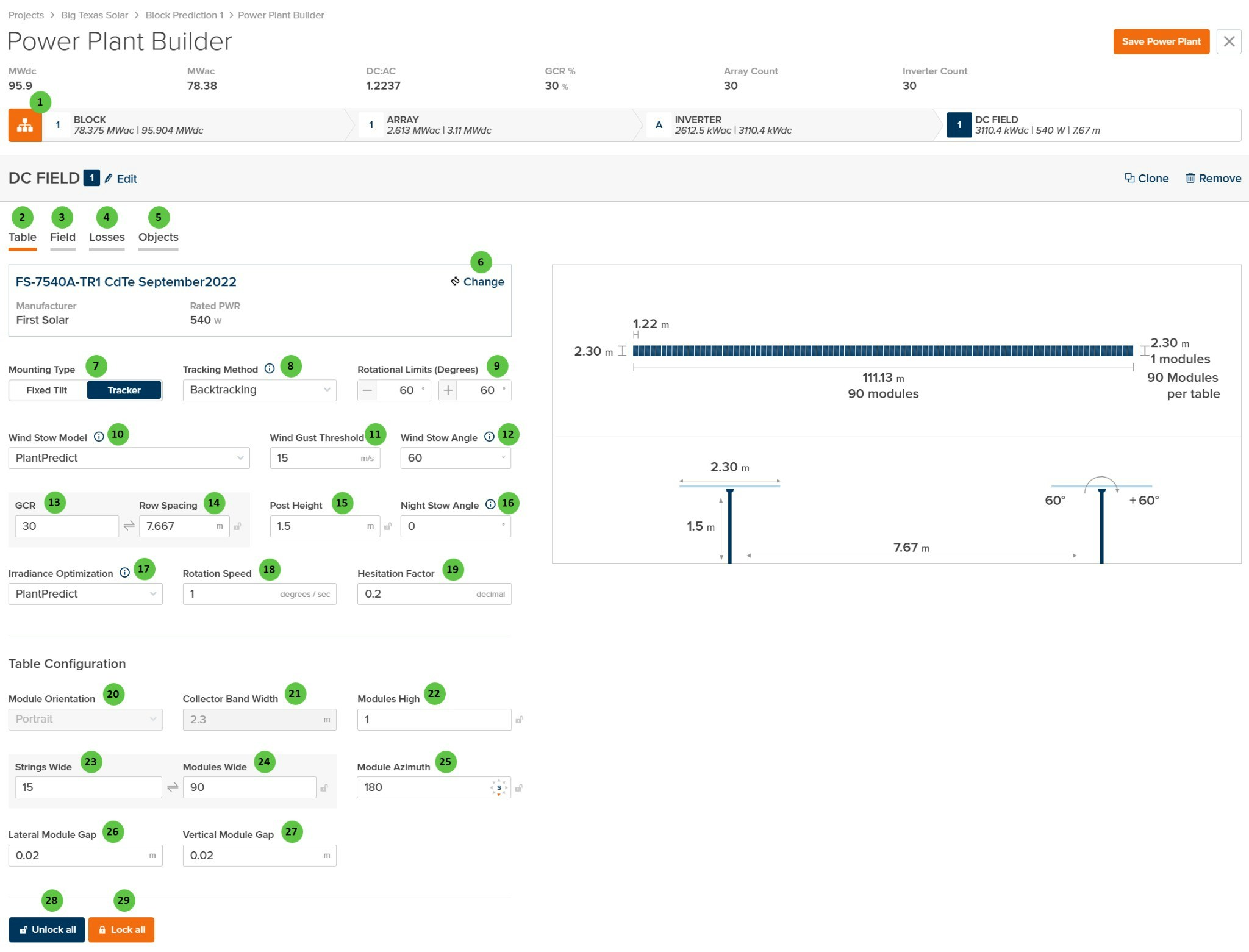Click the Module Azimuth compass icon
Image resolution: width=1249 pixels, height=952 pixels.
tap(499, 787)
